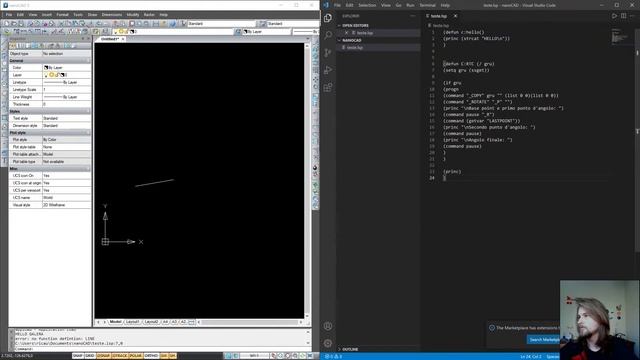Open the color By Layer dropdown

(x=267, y=31)
